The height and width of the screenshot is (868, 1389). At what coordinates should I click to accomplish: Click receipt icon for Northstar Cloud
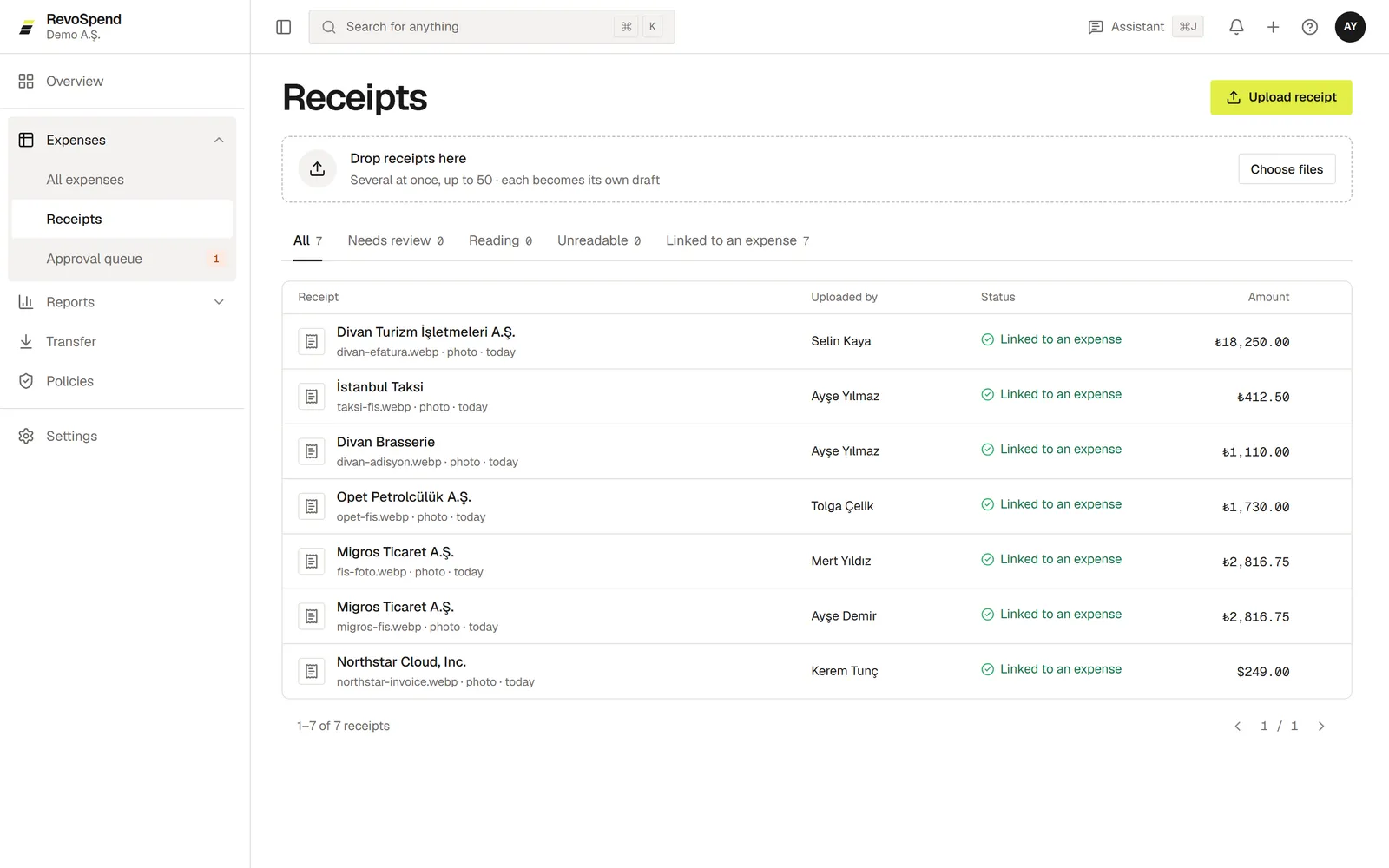[312, 671]
